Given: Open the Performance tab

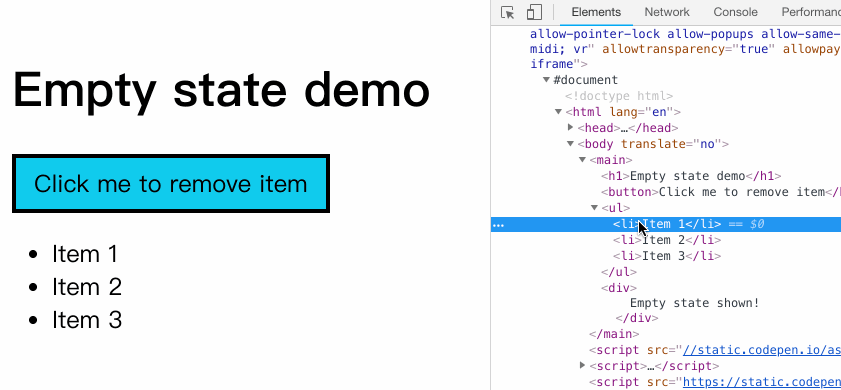Looking at the screenshot, I should (811, 12).
